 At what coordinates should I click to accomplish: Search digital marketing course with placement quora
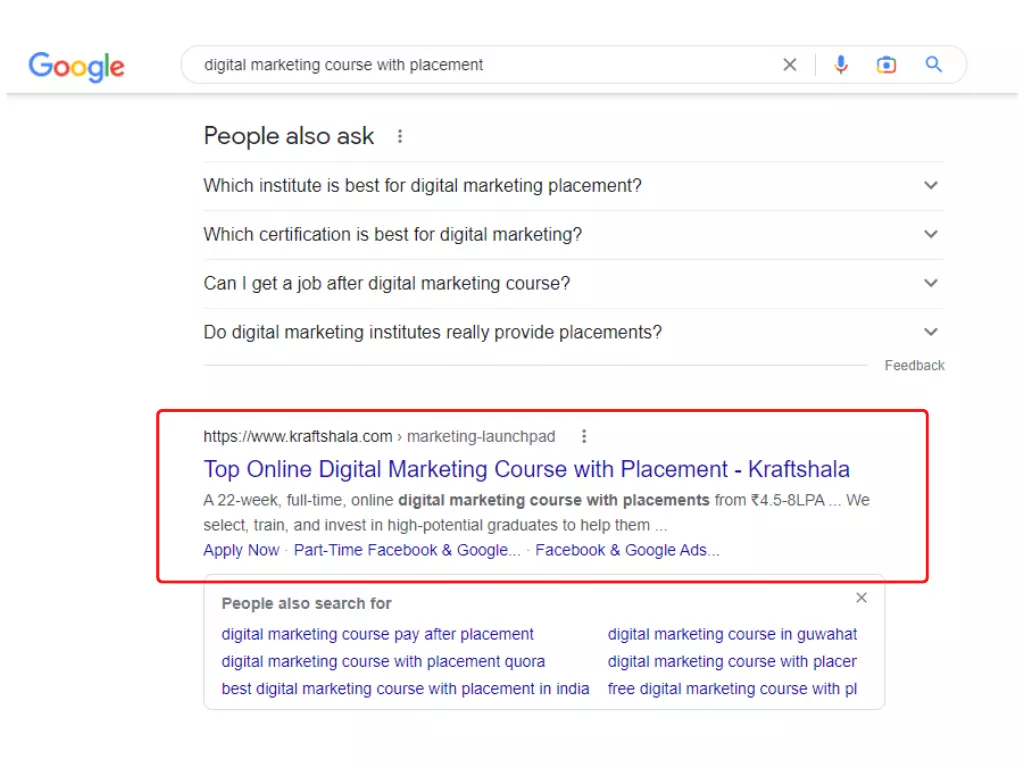383,662
